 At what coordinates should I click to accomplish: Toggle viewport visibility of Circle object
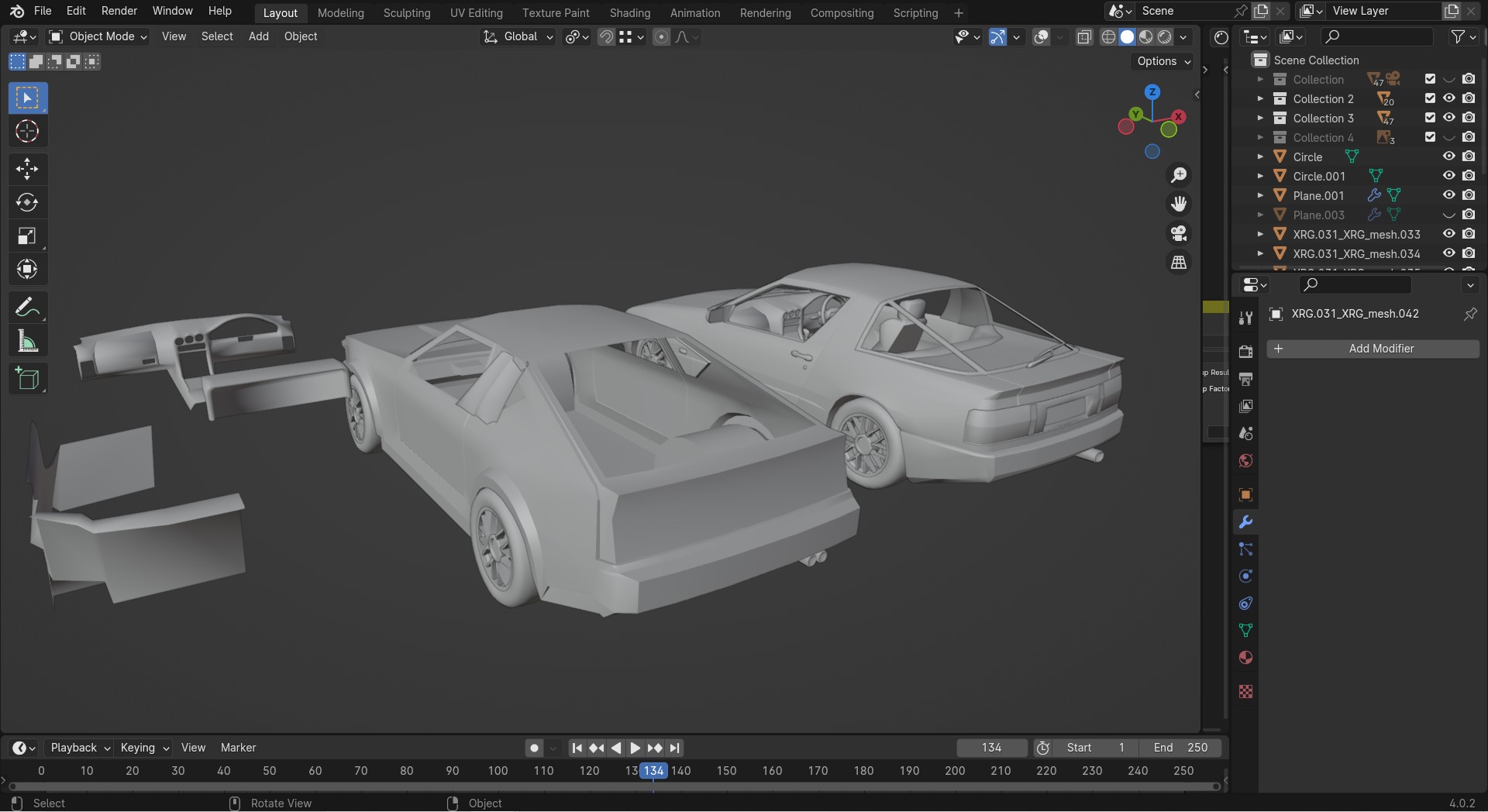point(1448,157)
